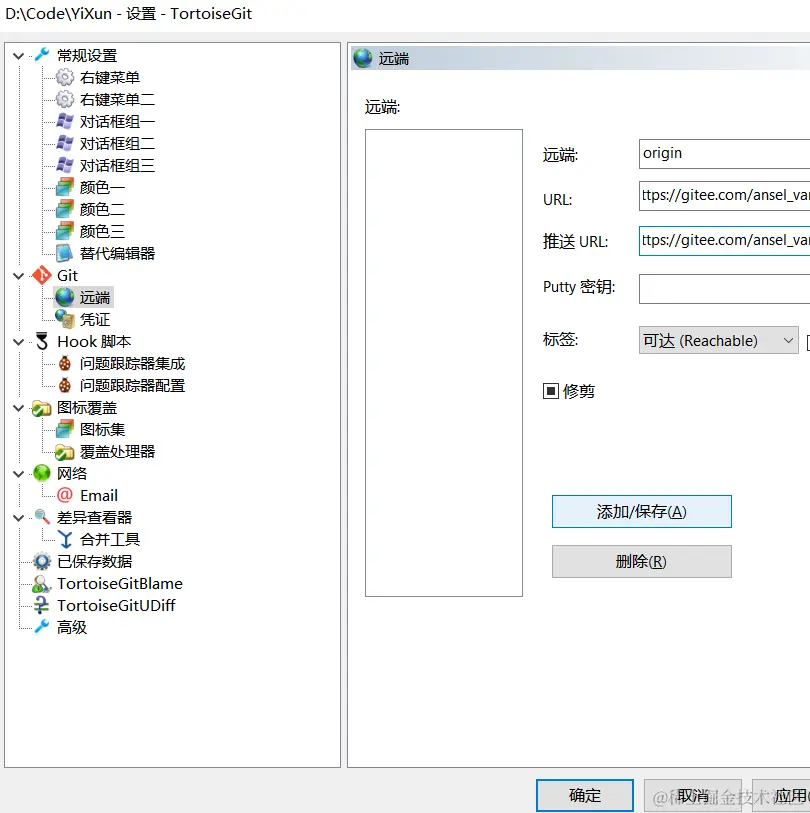Collapse the 网络 tree node
810x813 pixels.
[19, 474]
